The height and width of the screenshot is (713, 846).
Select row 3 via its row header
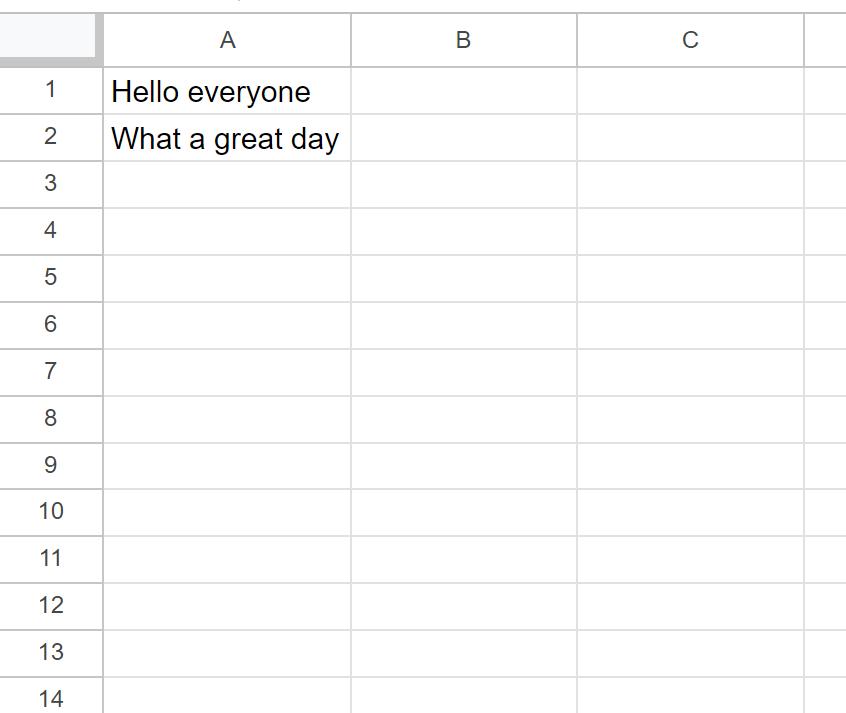pos(51,185)
